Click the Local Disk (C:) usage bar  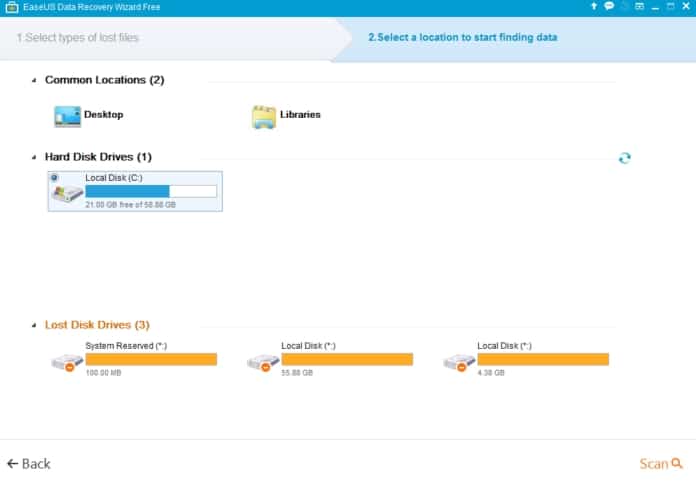click(151, 191)
